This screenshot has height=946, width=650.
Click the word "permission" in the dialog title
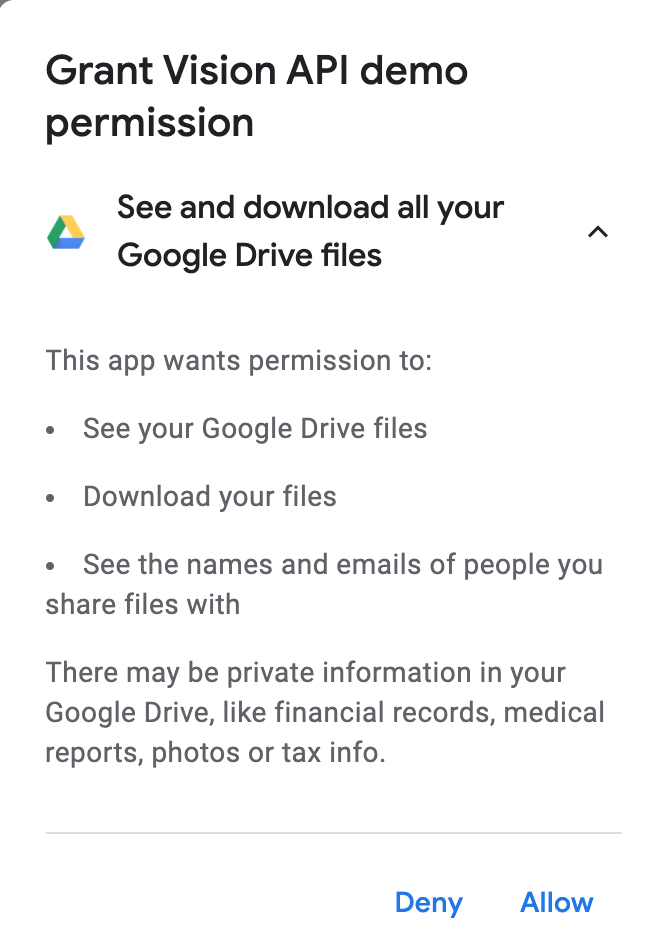pyautogui.click(x=150, y=124)
